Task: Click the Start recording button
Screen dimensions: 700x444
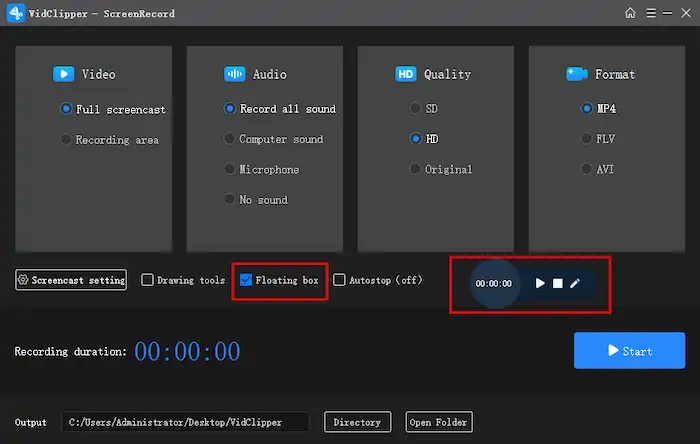Action: [x=629, y=350]
